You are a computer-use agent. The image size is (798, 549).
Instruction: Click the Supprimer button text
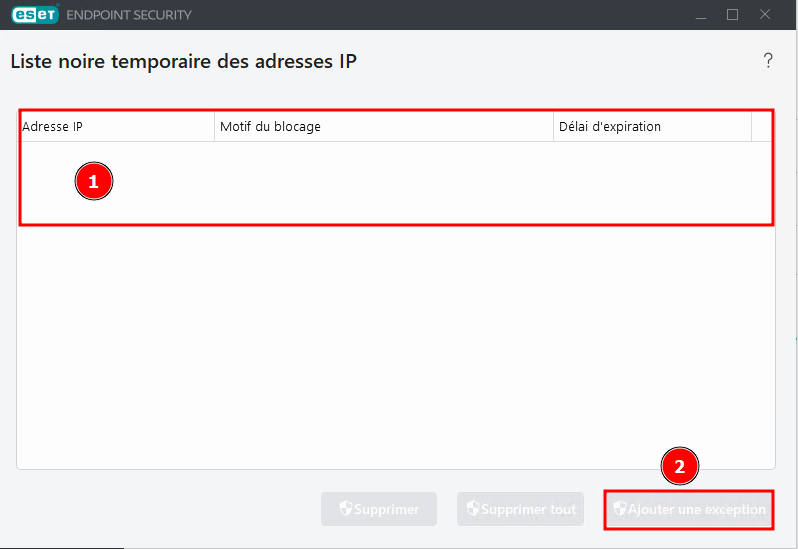[x=386, y=509]
